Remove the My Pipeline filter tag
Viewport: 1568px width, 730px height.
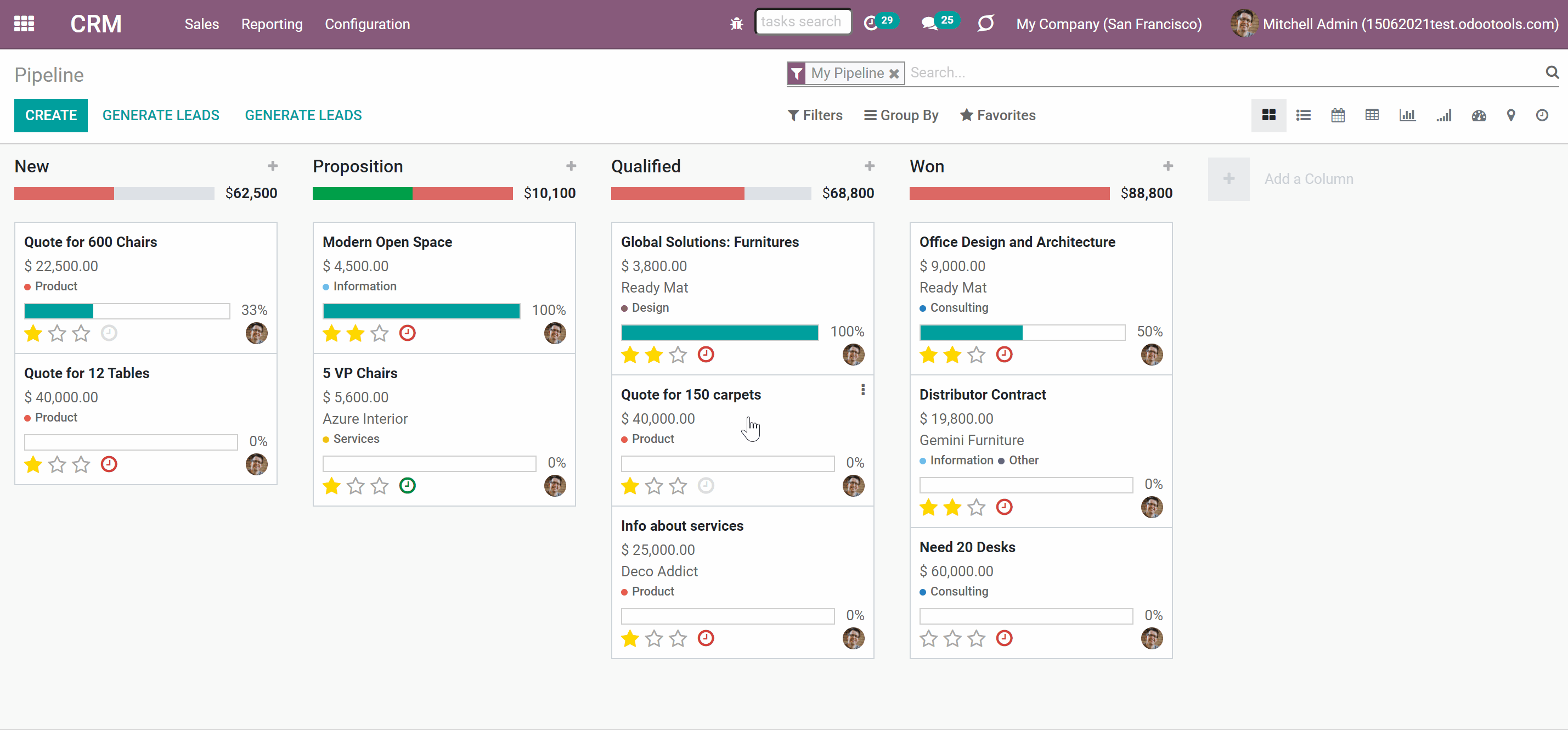pyautogui.click(x=894, y=74)
